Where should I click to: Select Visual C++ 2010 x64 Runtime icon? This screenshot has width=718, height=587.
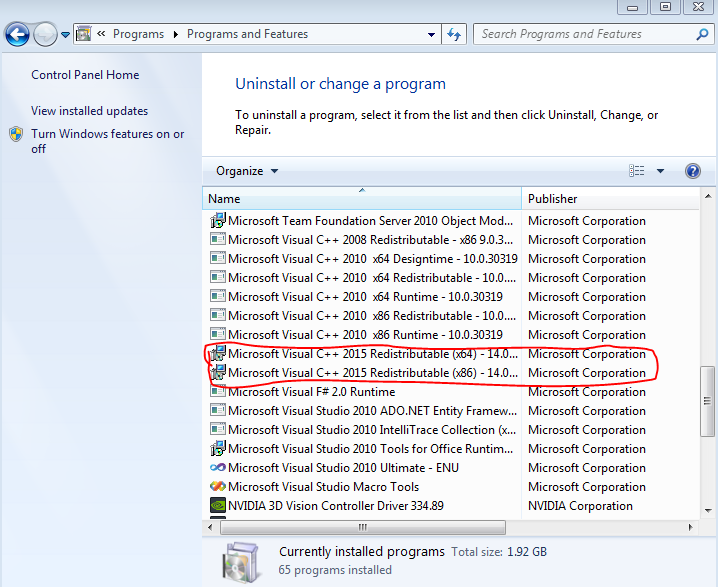[x=218, y=296]
